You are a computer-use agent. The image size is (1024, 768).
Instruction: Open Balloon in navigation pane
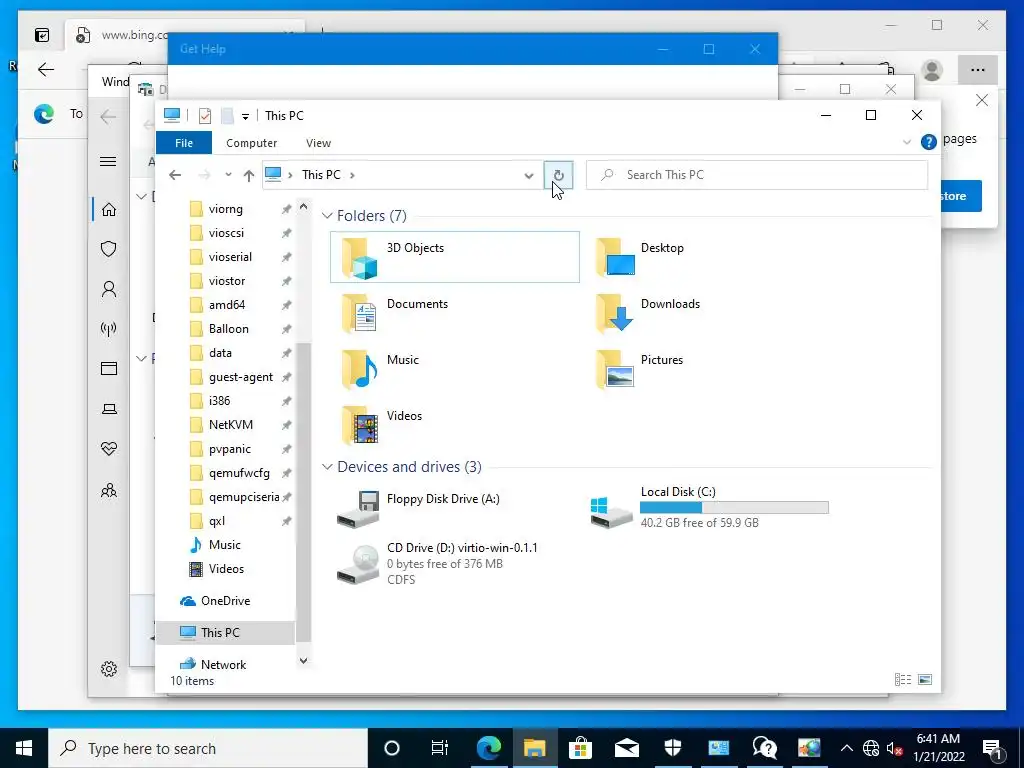(229, 329)
